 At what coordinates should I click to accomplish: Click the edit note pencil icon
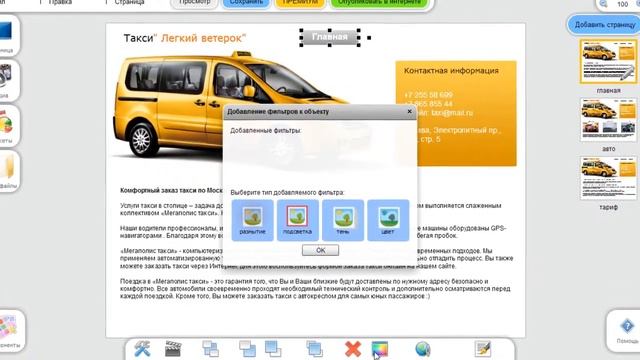tap(482, 349)
